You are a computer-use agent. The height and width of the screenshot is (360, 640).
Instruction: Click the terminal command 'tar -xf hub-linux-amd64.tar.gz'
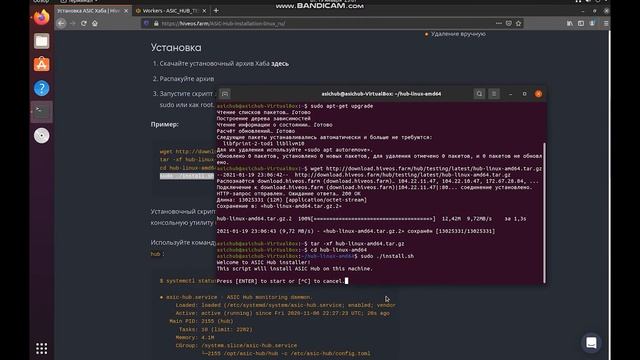point(357,244)
